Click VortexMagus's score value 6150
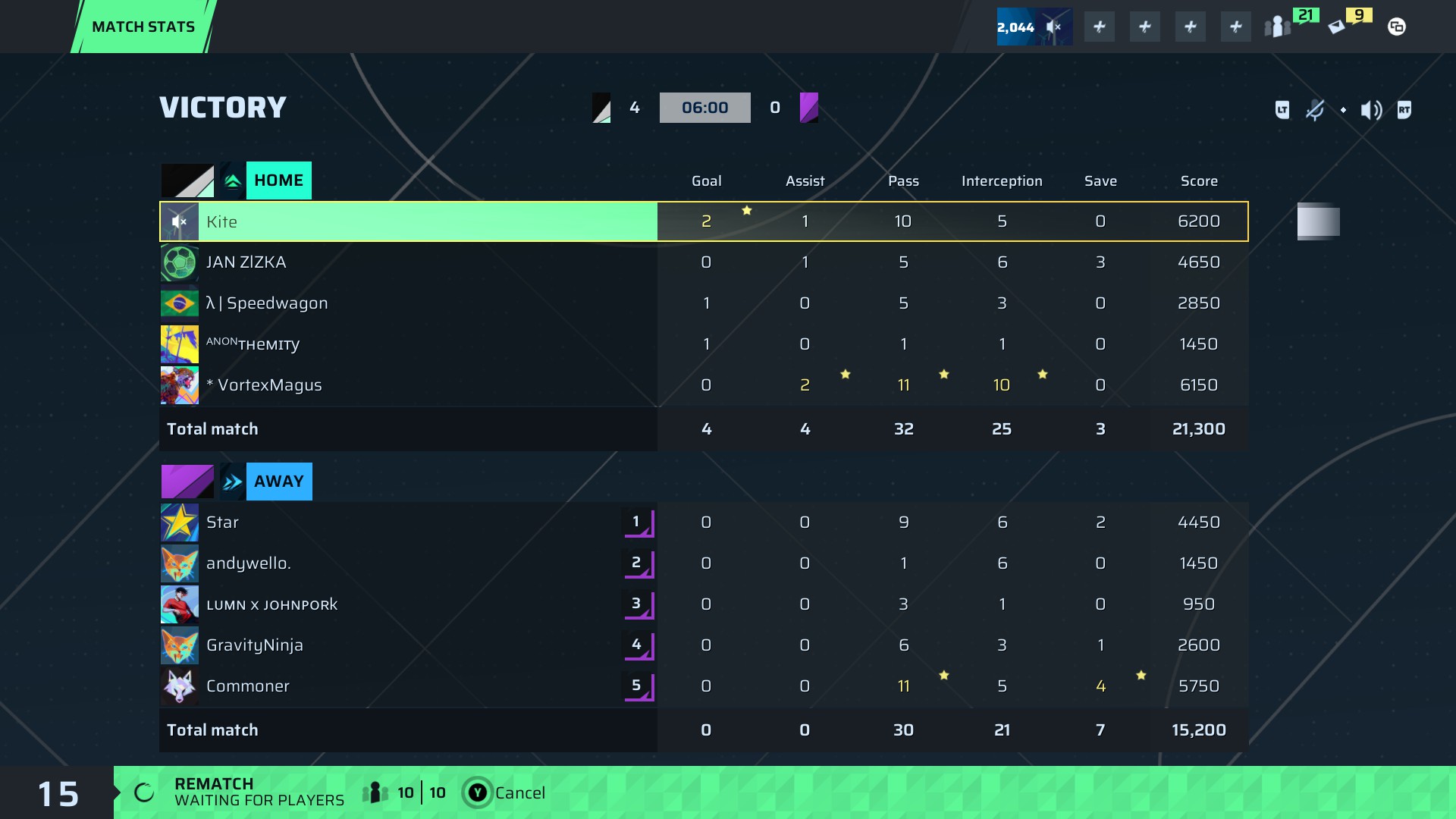 tap(1199, 385)
